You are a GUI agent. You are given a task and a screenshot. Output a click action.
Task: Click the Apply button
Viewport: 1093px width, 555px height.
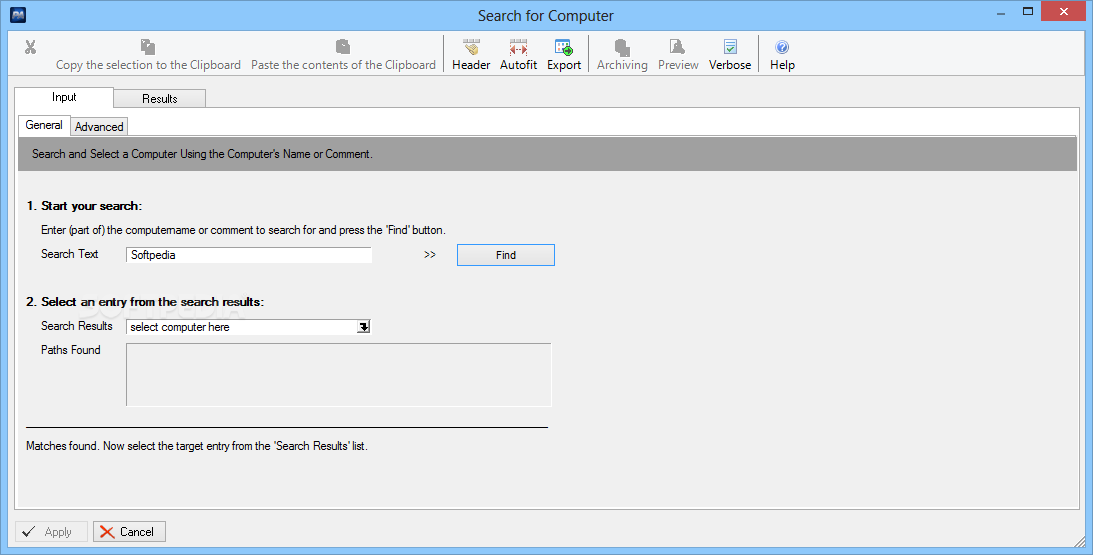point(52,532)
